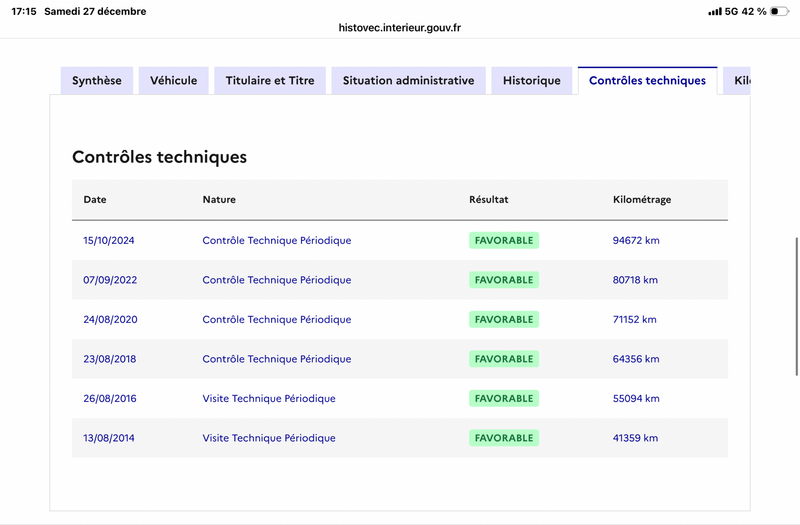800x525 pixels.
Task: Tap the histovec.interieur.gouv.fr address bar
Action: pyautogui.click(x=400, y=28)
